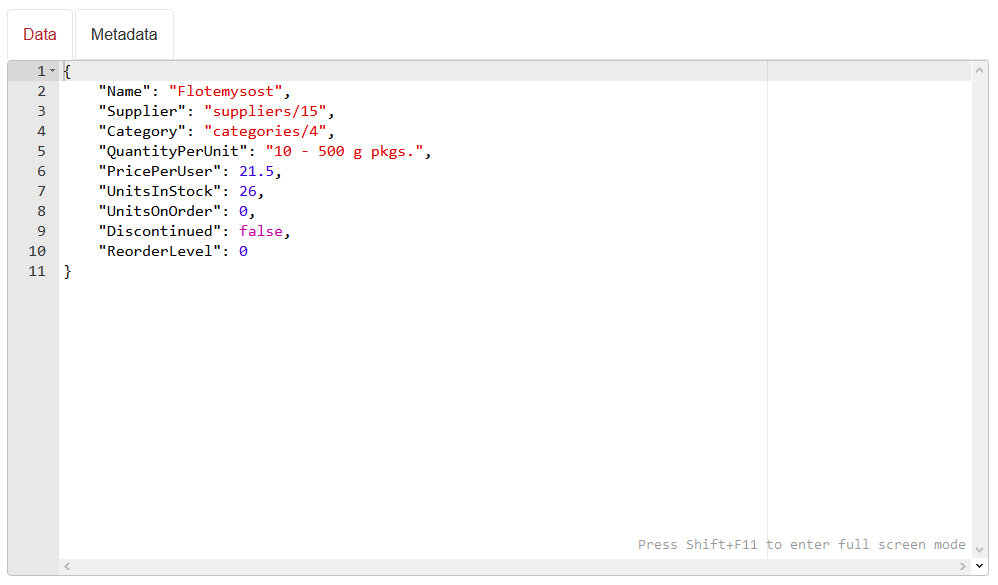Click the vertical scrollbar up arrow

(x=980, y=70)
